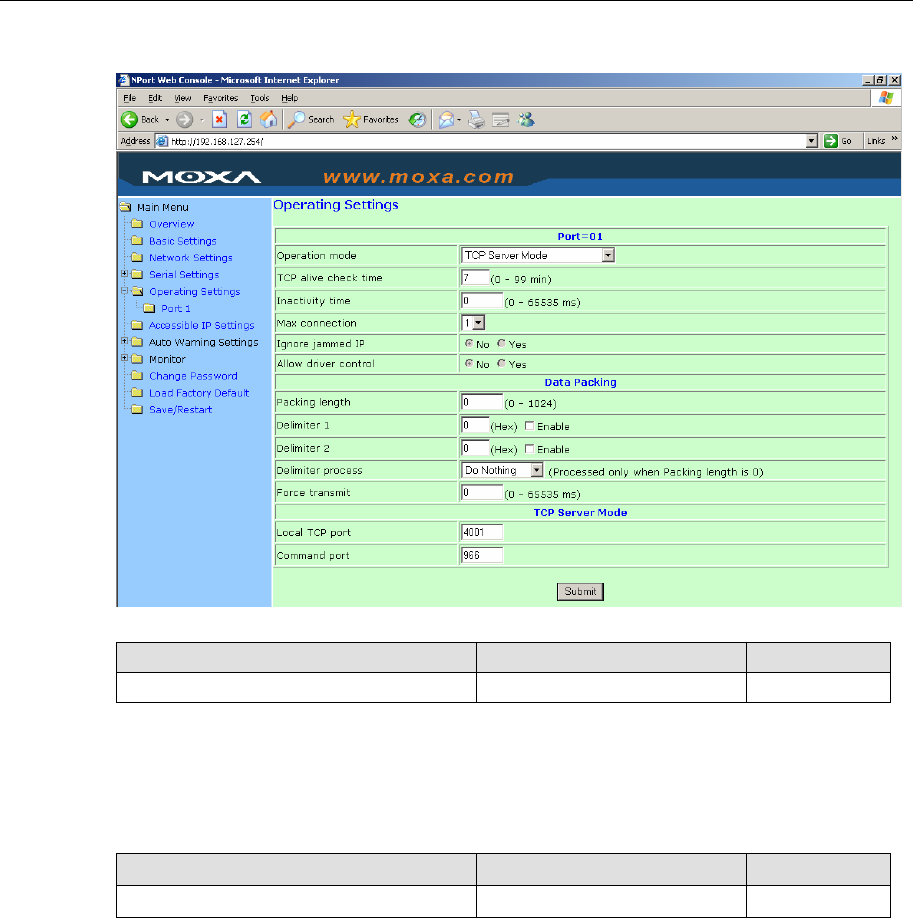Open the Max connection dropdown

[478, 323]
